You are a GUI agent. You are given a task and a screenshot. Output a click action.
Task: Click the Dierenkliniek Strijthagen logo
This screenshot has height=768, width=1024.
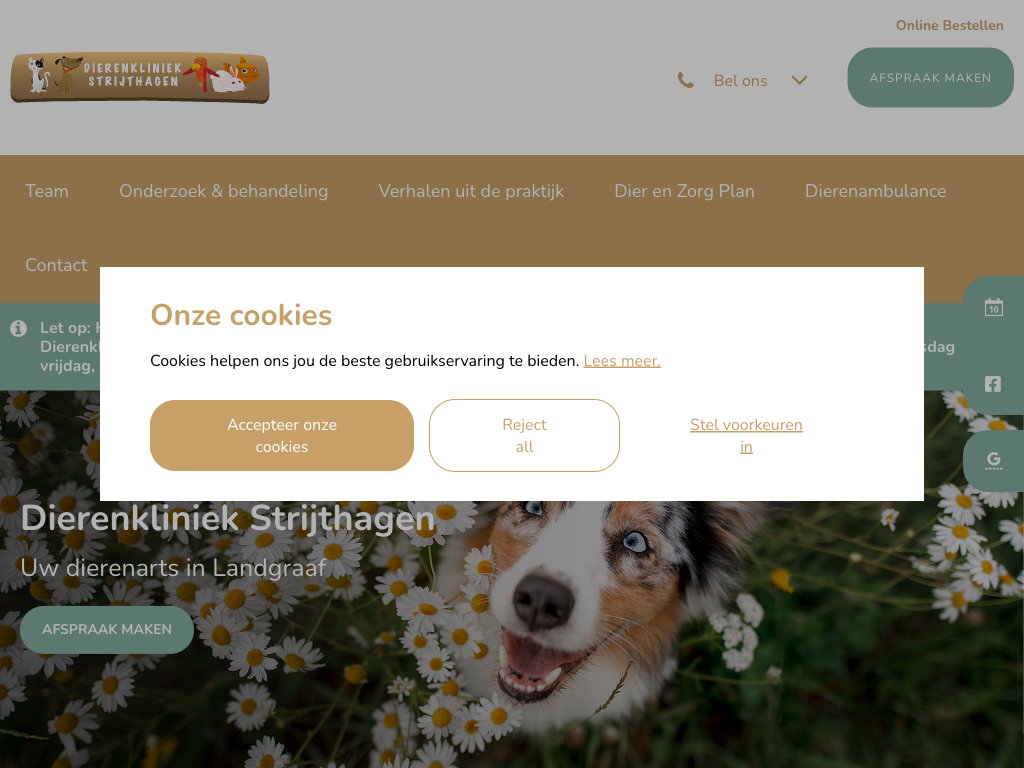tap(140, 78)
